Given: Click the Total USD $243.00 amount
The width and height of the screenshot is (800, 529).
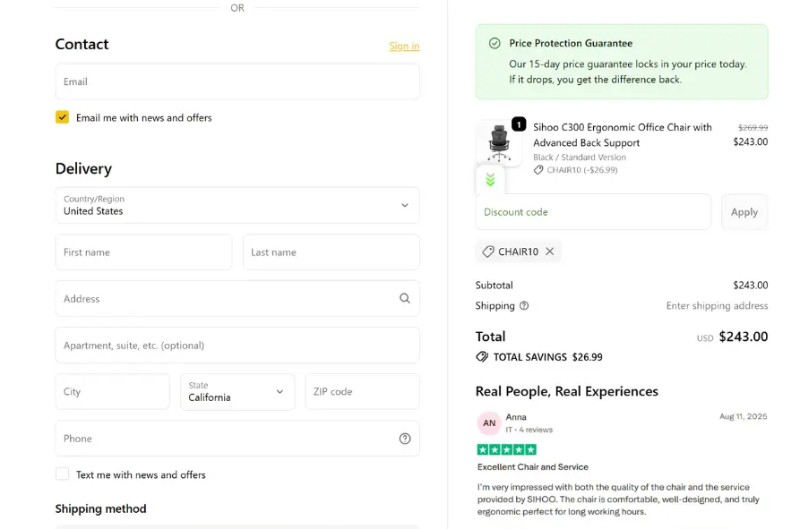Looking at the screenshot, I should click(x=733, y=337).
